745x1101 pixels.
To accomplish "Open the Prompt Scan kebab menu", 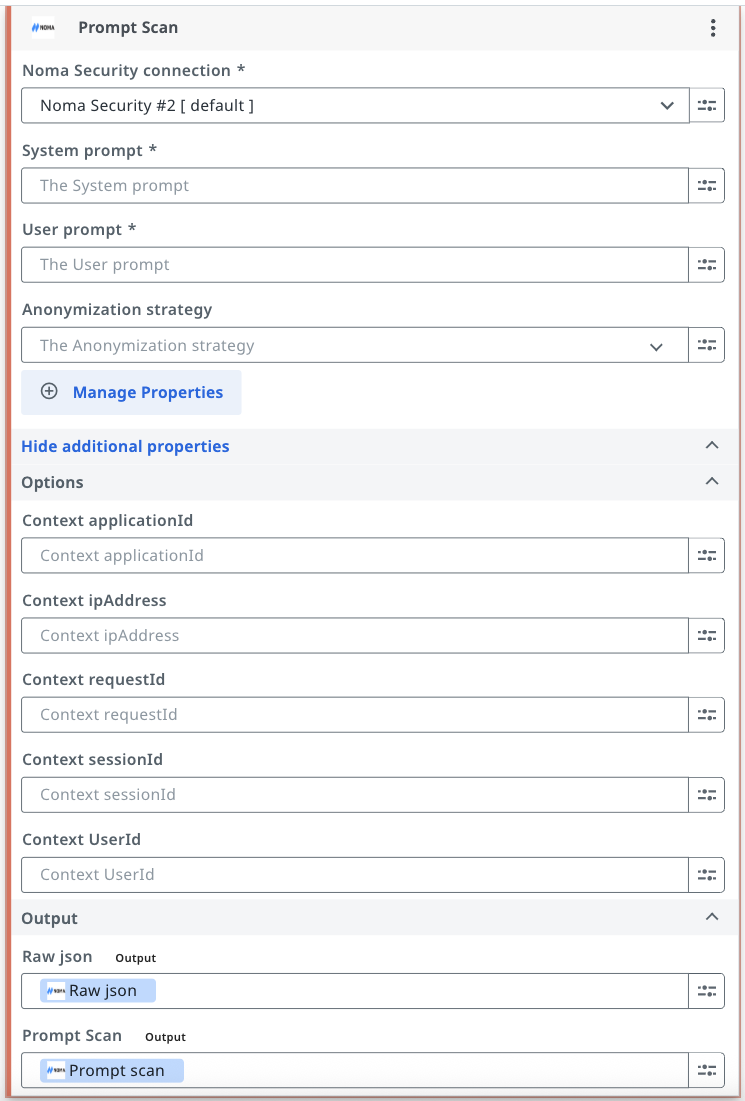I will (713, 28).
